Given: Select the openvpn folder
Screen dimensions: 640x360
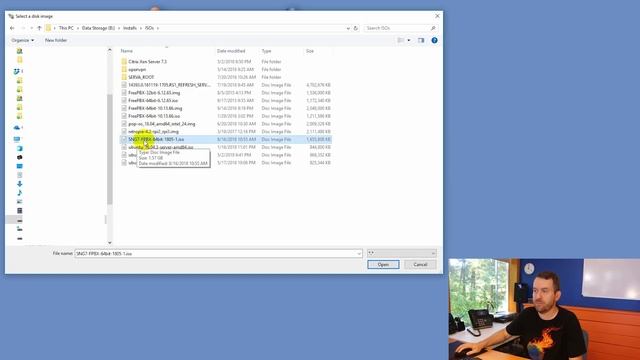Looking at the screenshot, I should click(x=137, y=69).
